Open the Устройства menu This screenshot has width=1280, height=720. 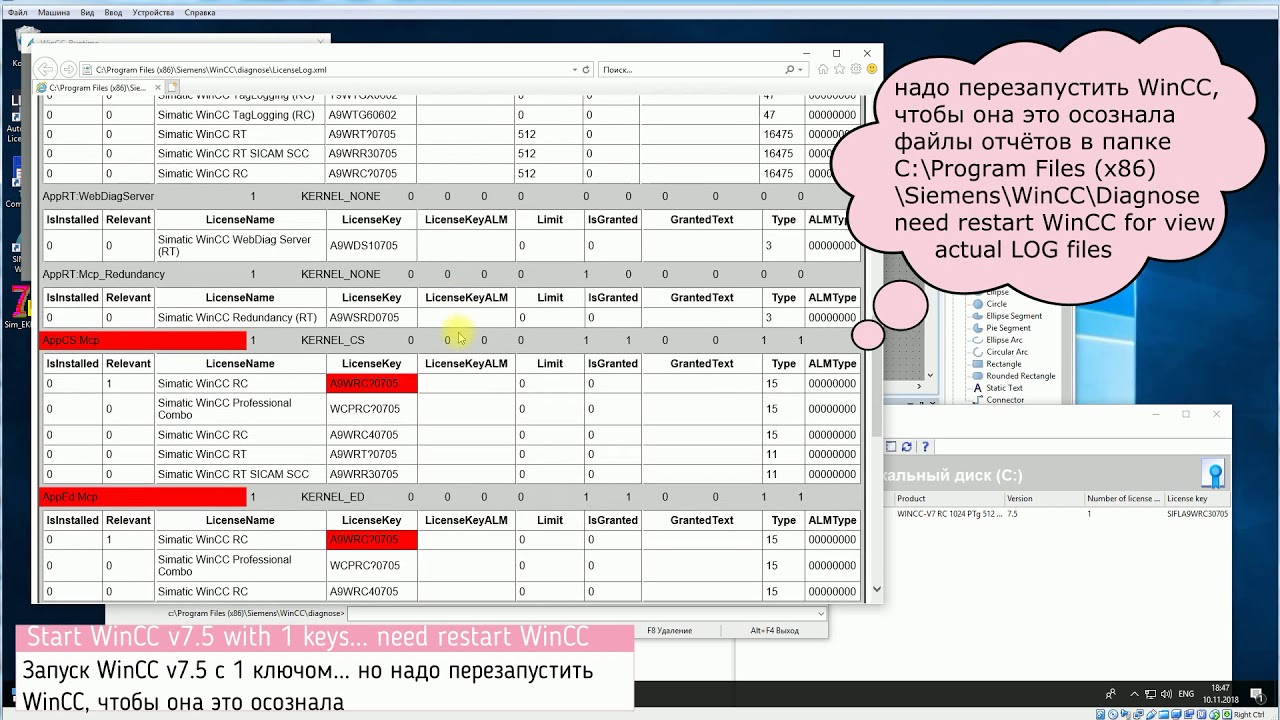point(153,13)
